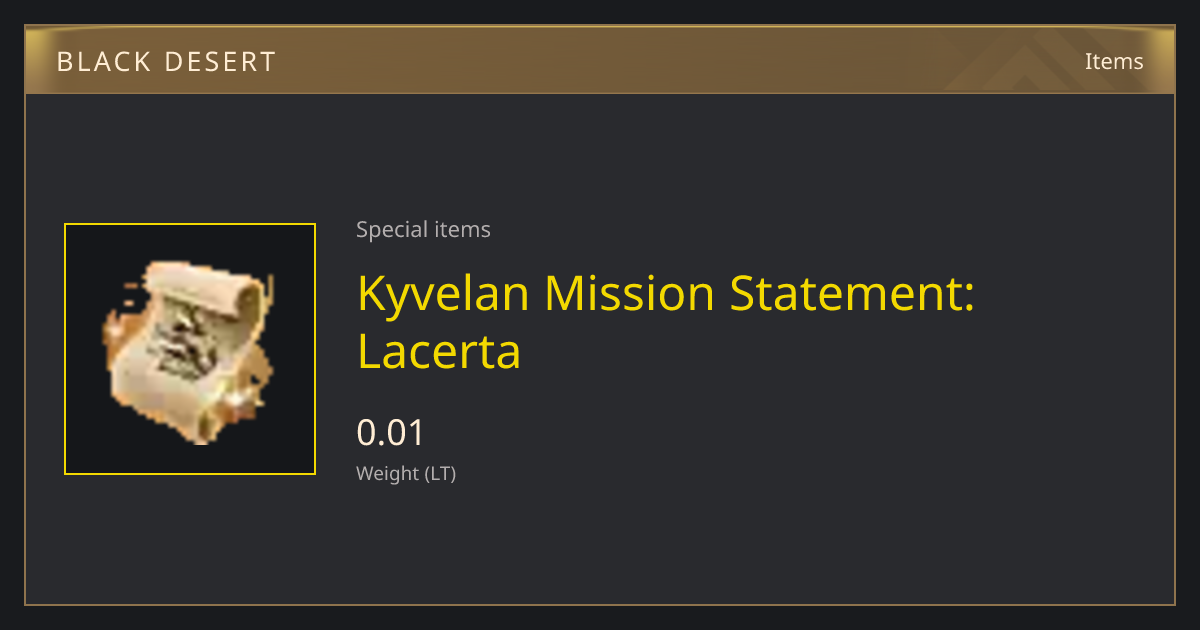Select the Special items category label
This screenshot has height=630, width=1200.
point(423,230)
